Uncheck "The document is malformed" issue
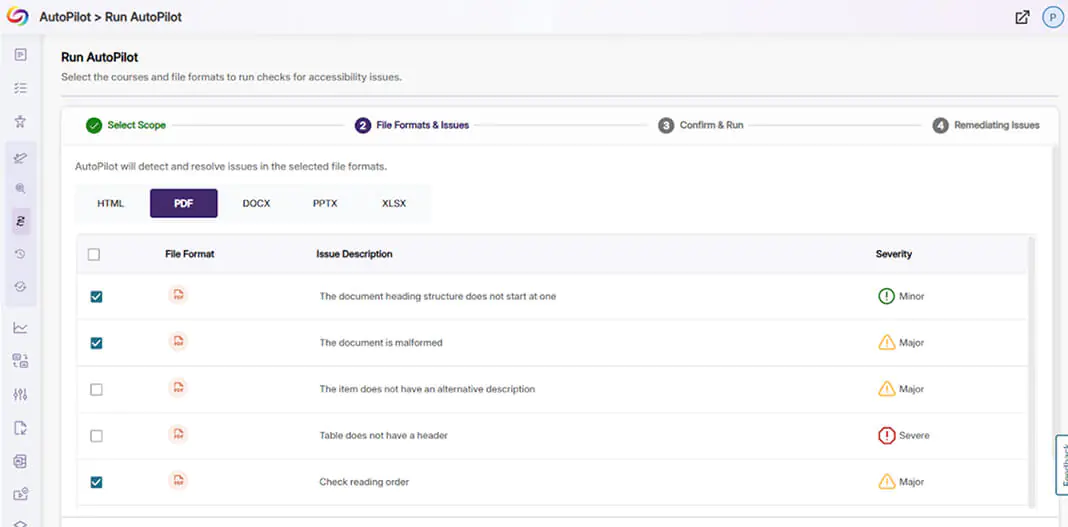 96,343
